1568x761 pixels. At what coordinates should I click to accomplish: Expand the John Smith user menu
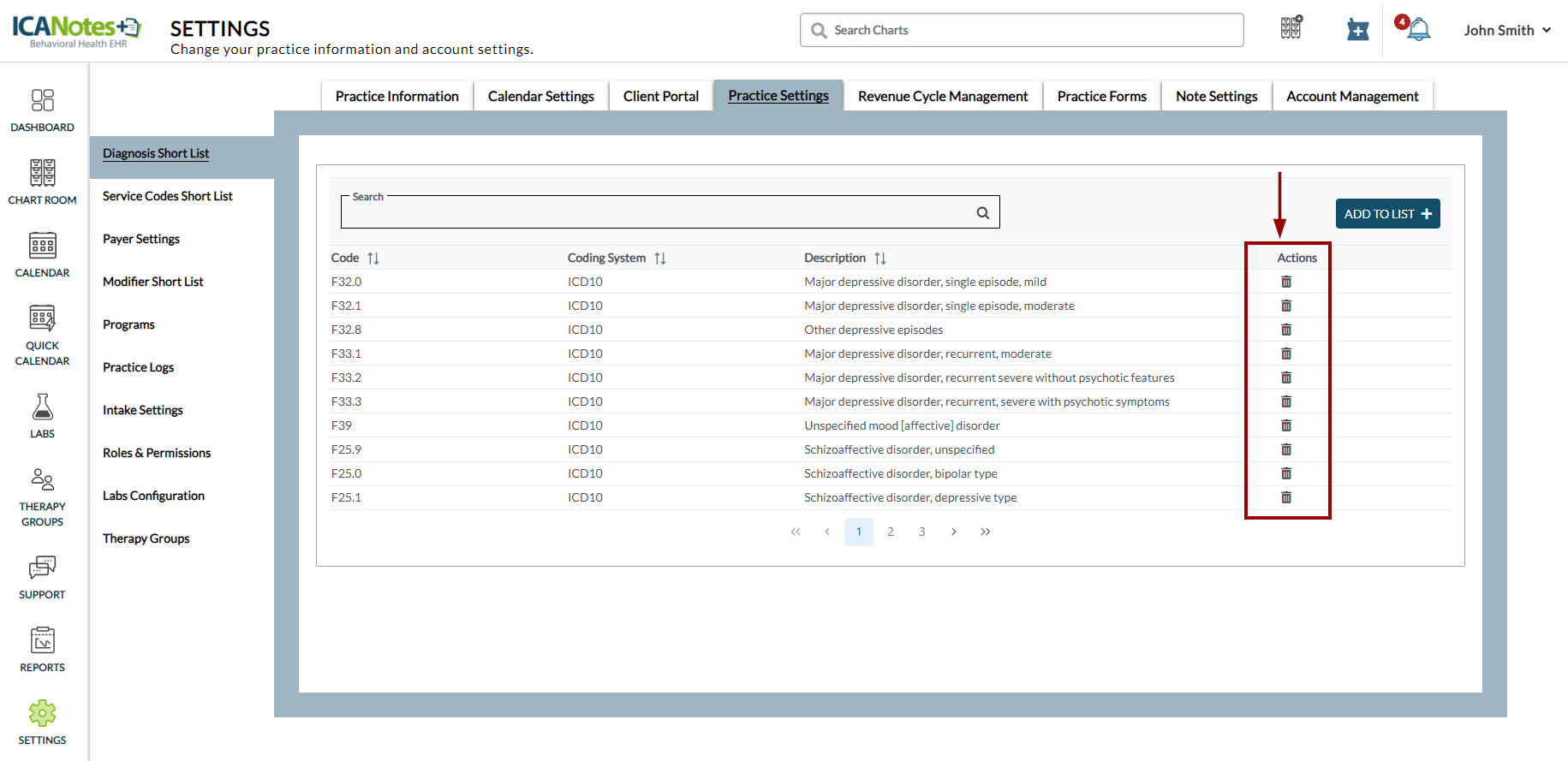(x=1506, y=30)
